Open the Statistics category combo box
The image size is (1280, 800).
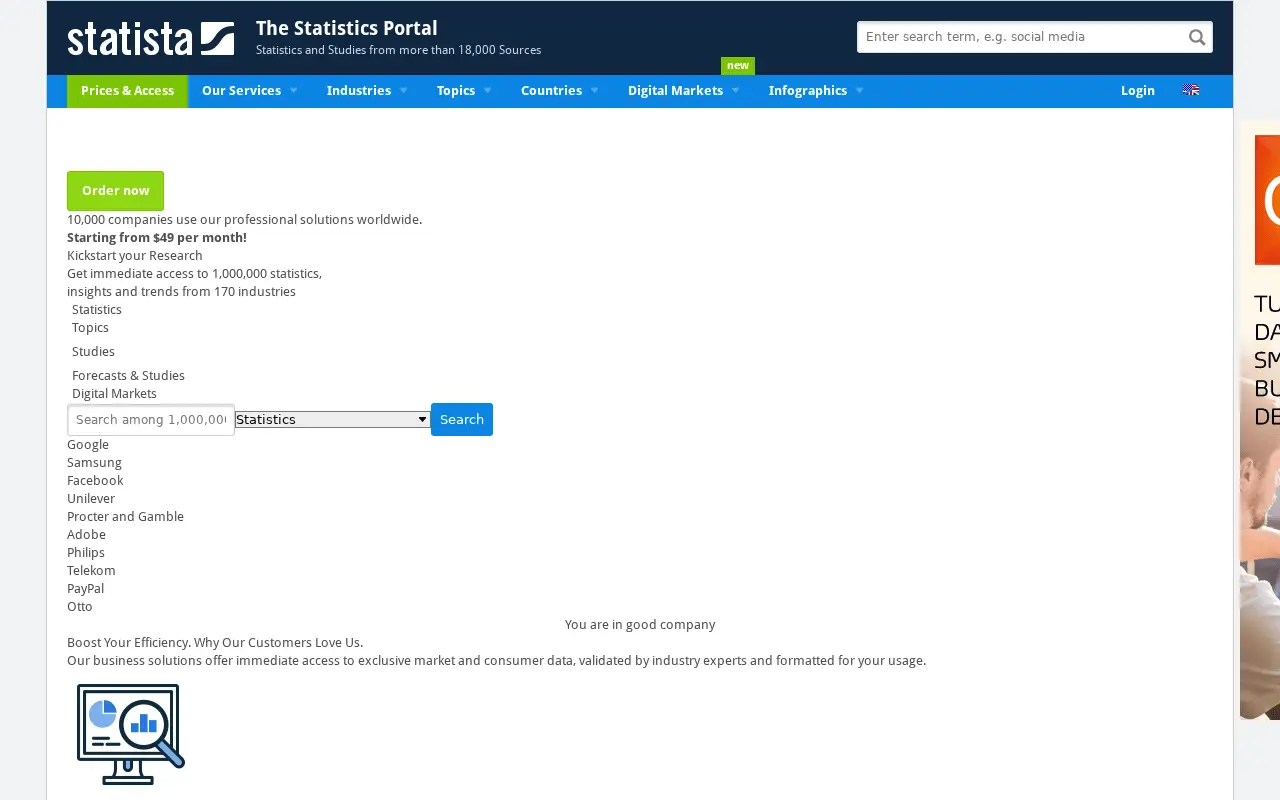pyautogui.click(x=332, y=420)
